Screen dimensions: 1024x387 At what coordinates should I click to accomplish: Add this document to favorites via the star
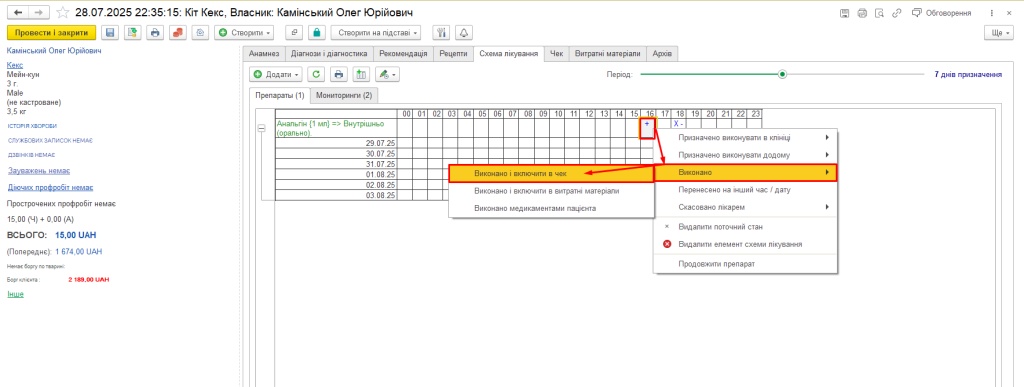(63, 12)
